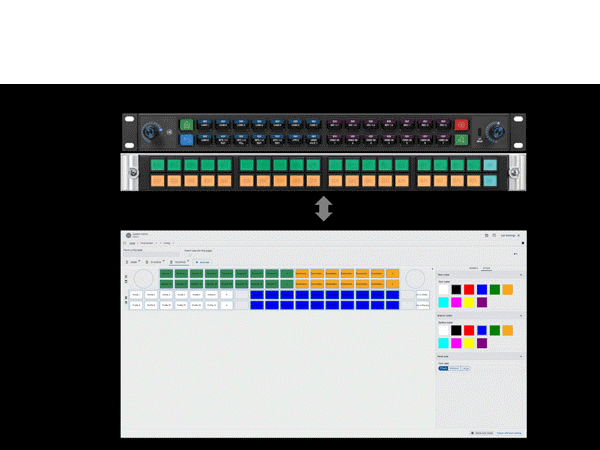Click the blue link at the bottom right
The height and width of the screenshot is (450, 600).
pos(507,432)
